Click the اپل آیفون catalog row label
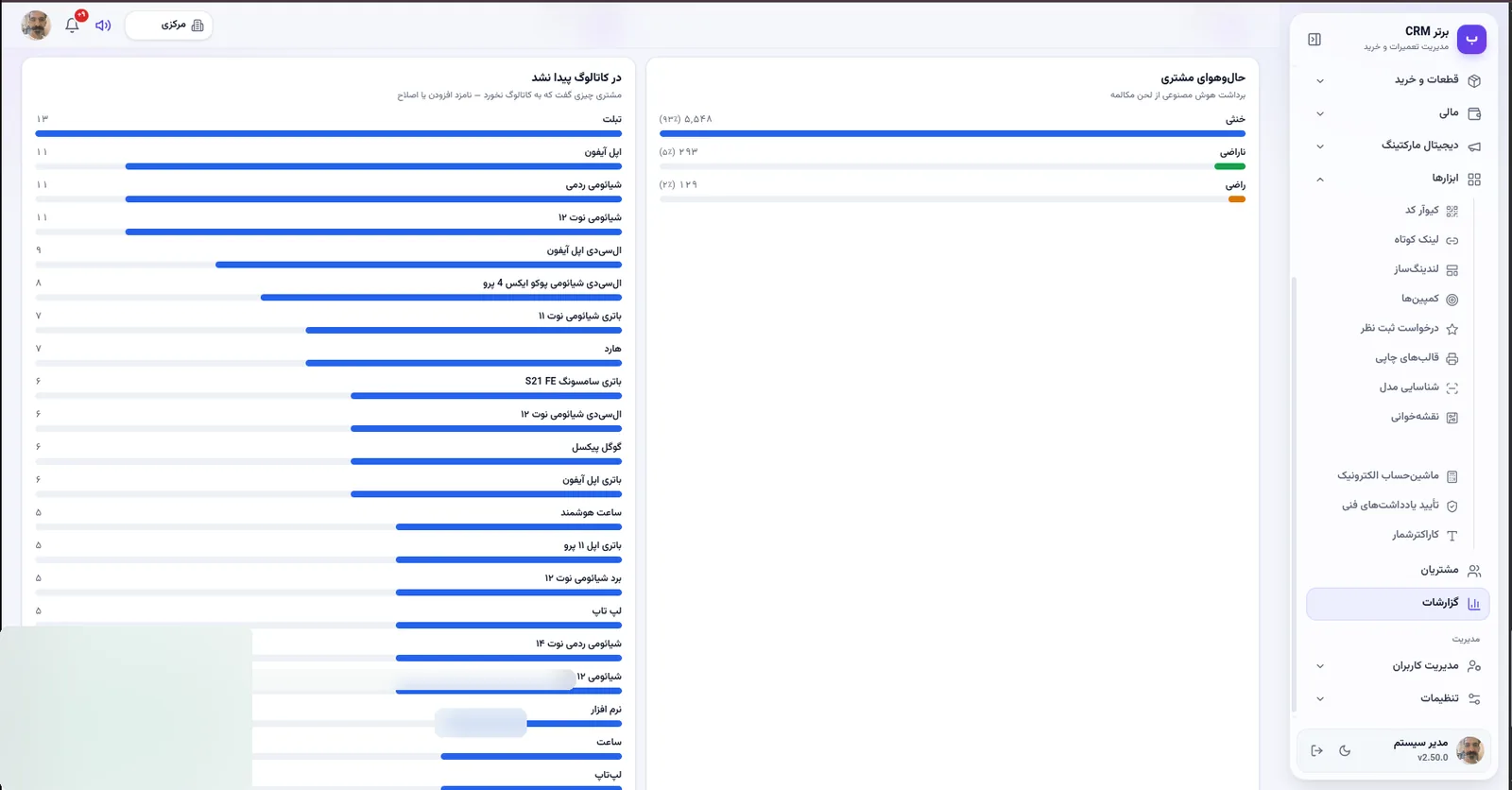This screenshot has width=1512, height=790. 603,152
